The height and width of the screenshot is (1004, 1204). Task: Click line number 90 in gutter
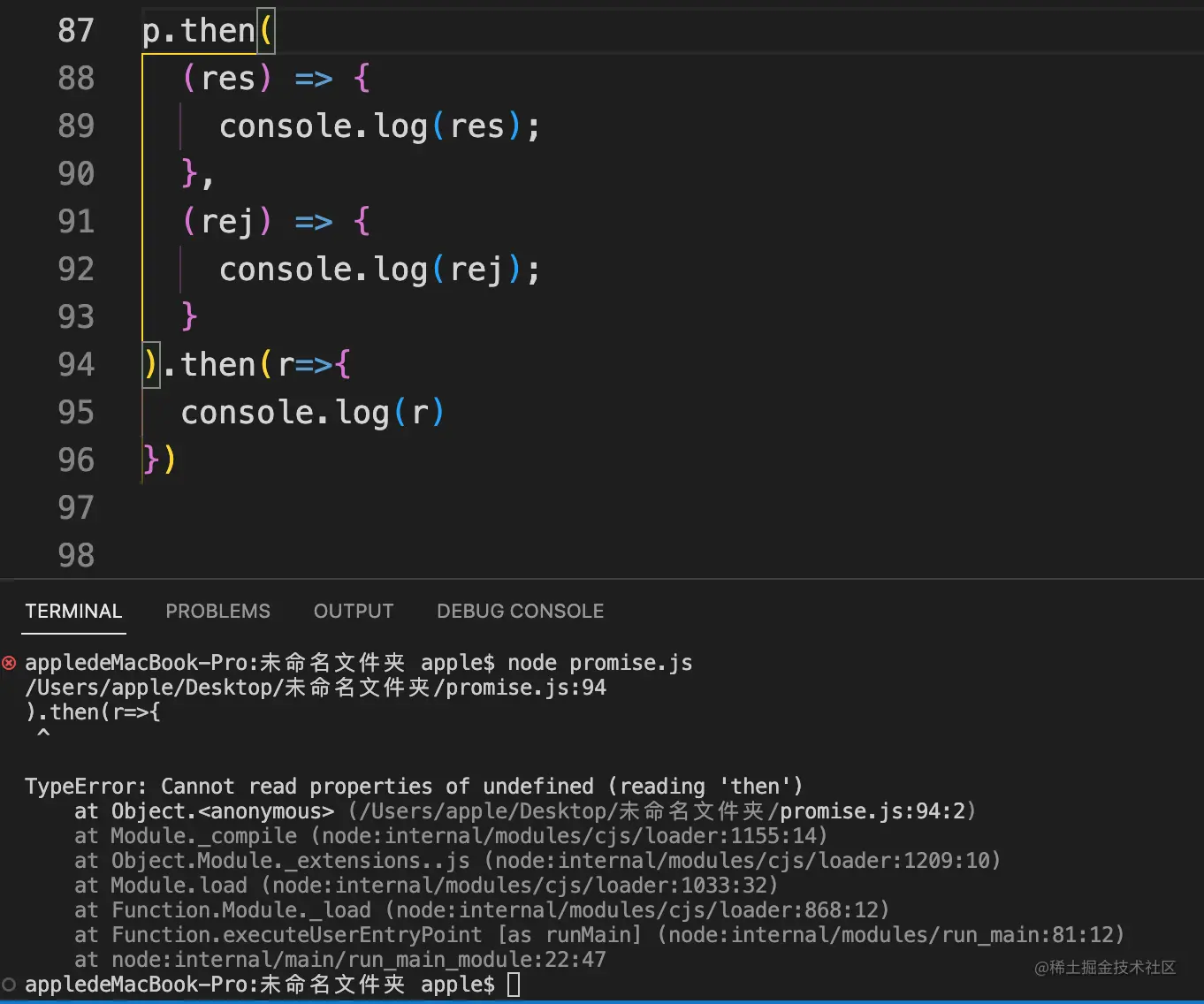coord(76,174)
